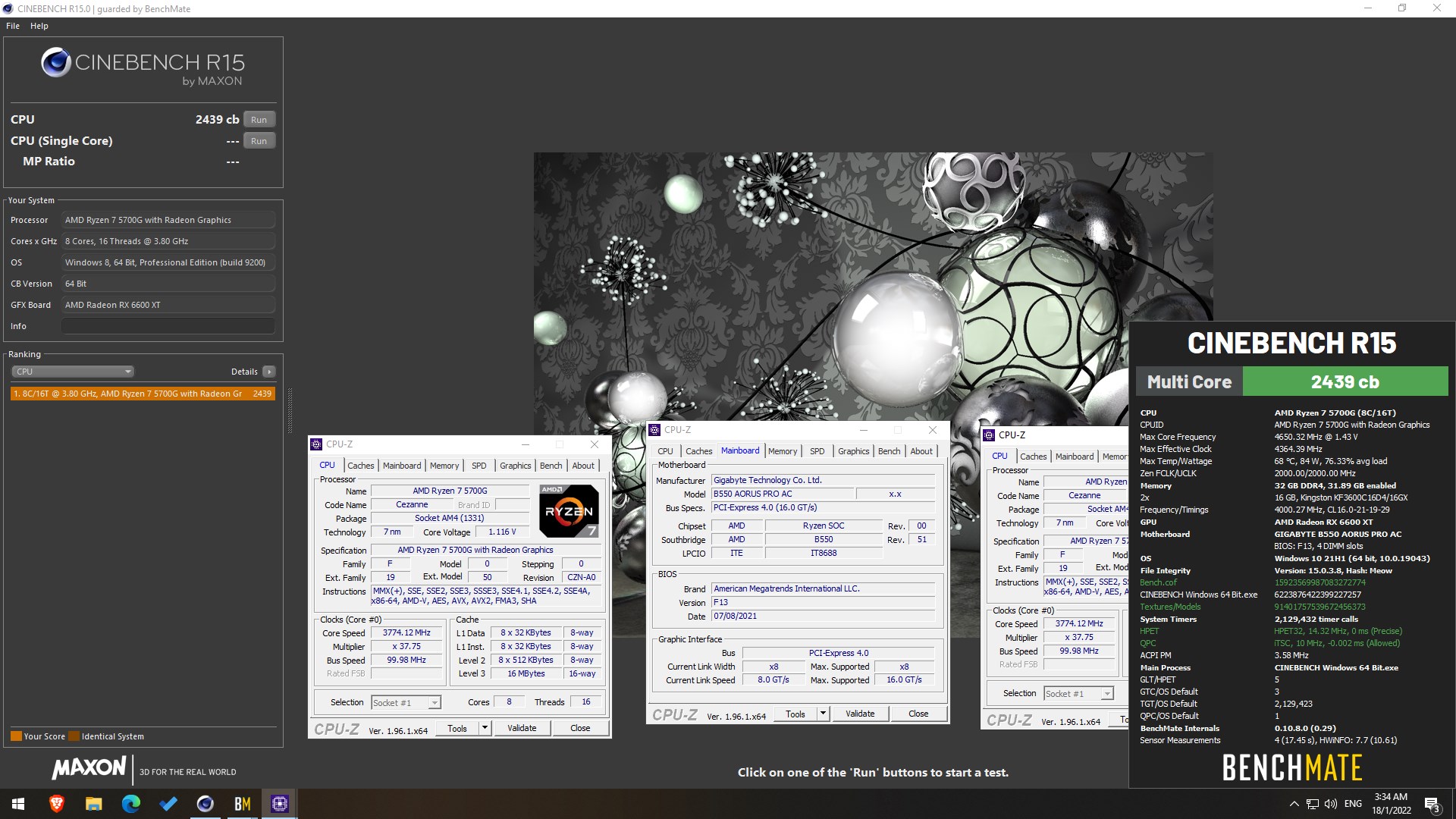Open SPD tab in left CPU-Z window

(479, 466)
